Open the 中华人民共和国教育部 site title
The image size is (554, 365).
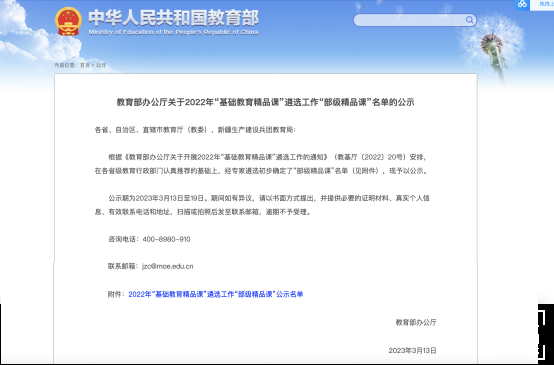pos(173,18)
